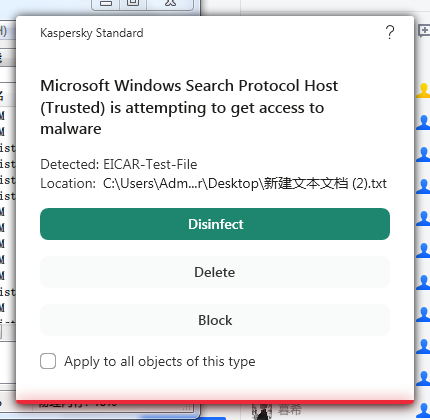Enable Apply to all objects checkbox
This screenshot has width=430, height=420.
[x=48, y=361]
